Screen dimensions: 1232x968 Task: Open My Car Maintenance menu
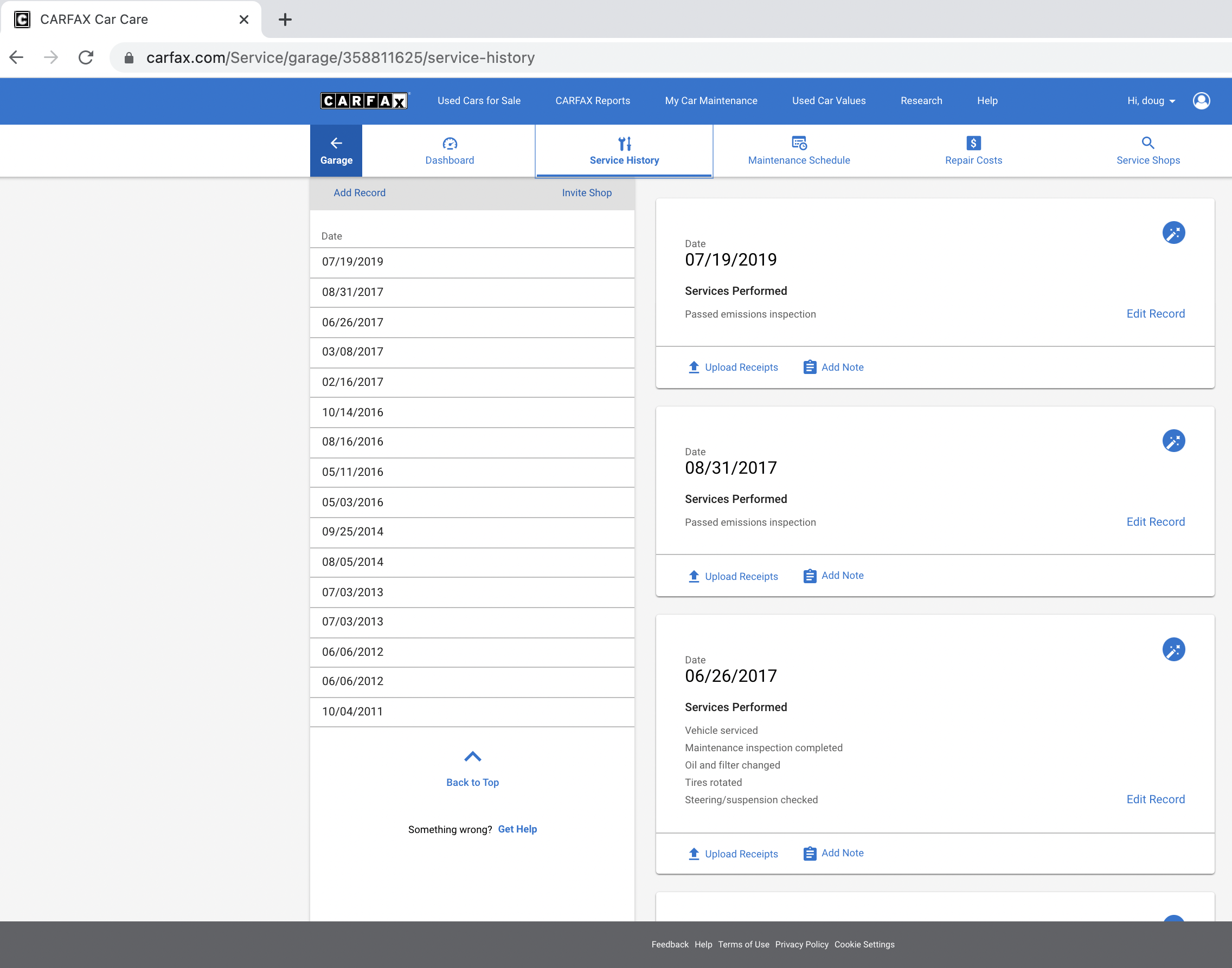coord(711,101)
